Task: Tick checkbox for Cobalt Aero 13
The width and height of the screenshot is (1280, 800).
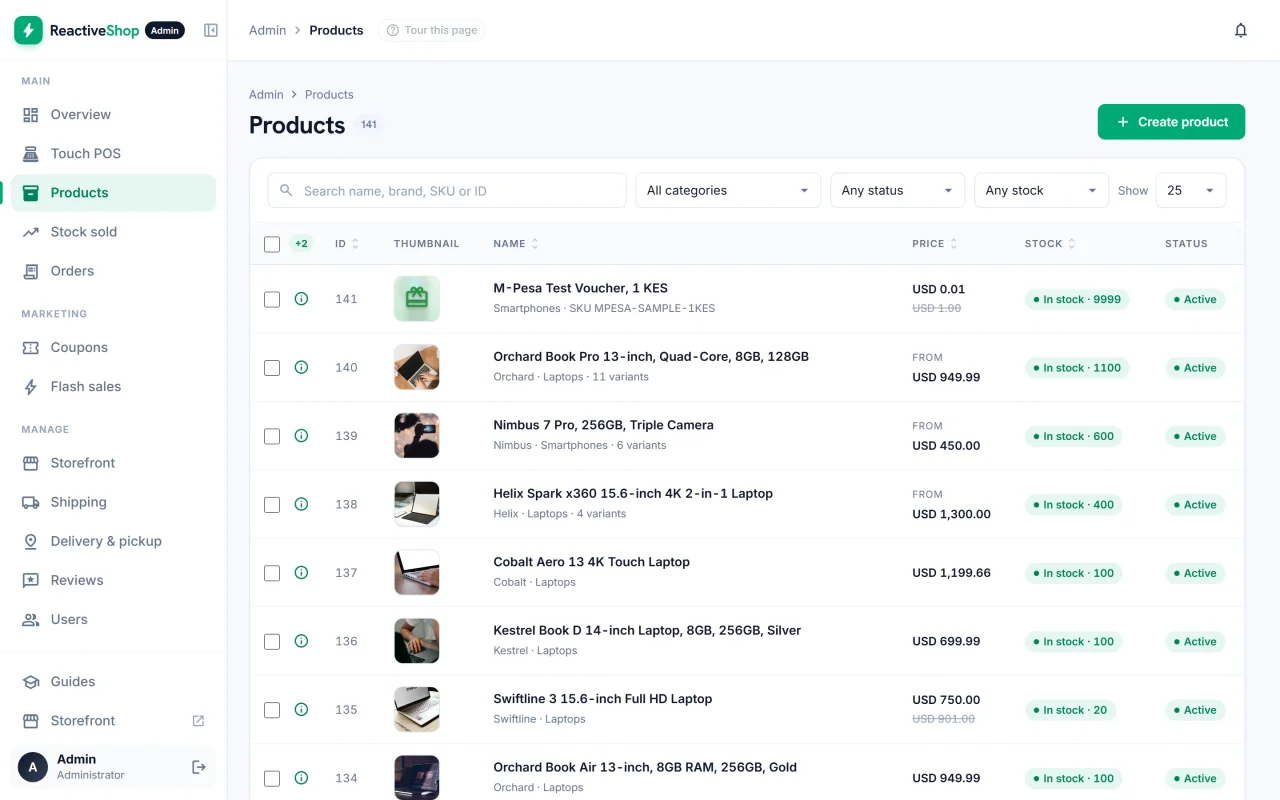Action: pos(272,573)
